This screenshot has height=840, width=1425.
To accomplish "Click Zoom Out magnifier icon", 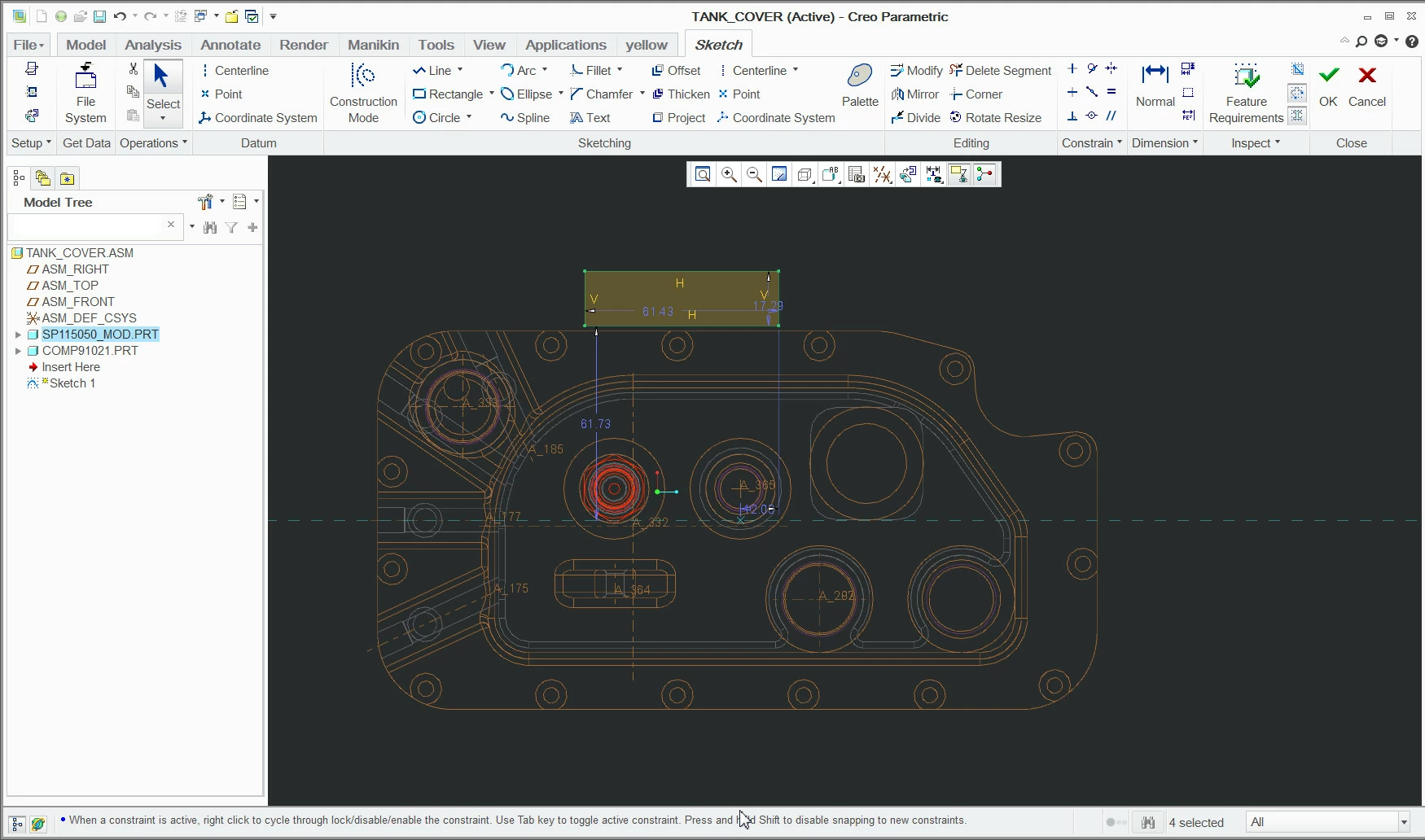I will point(754,174).
